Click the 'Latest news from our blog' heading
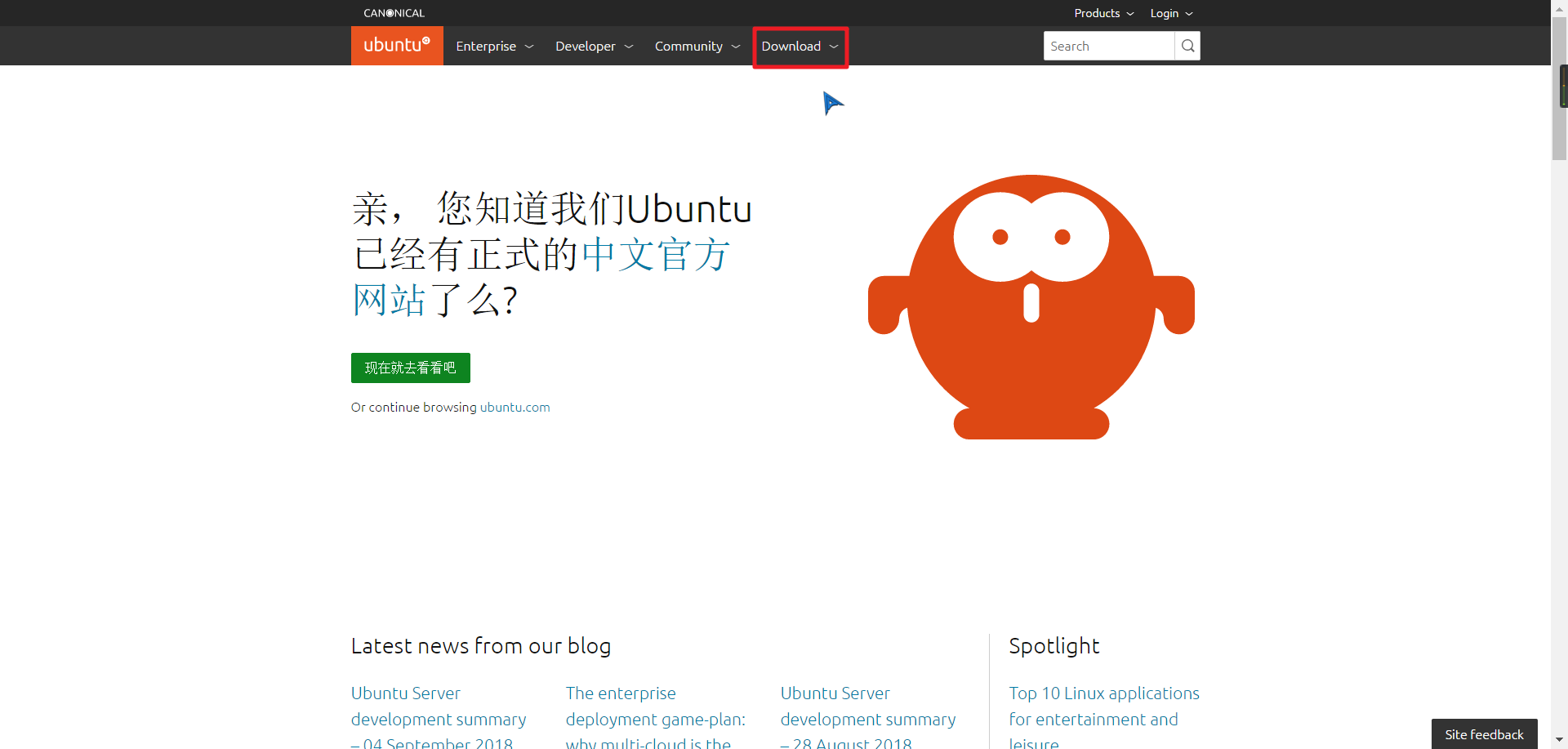 [x=481, y=646]
